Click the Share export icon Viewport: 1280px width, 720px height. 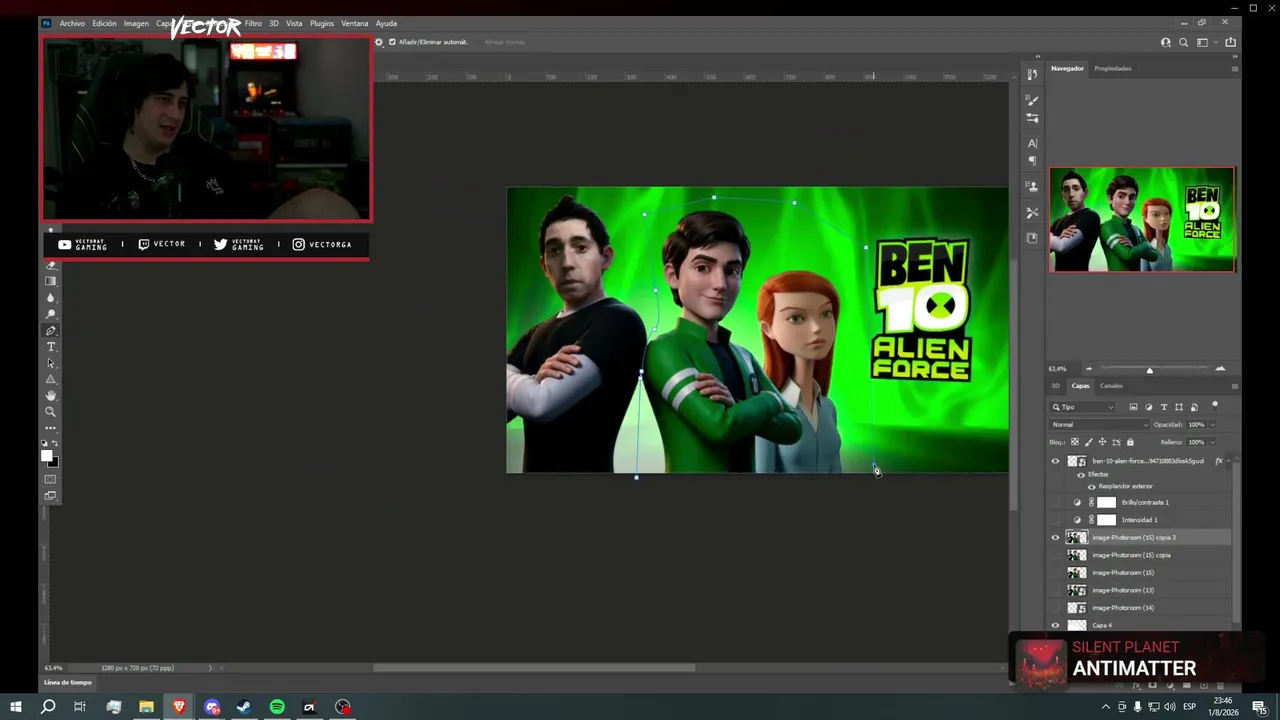click(x=1230, y=42)
